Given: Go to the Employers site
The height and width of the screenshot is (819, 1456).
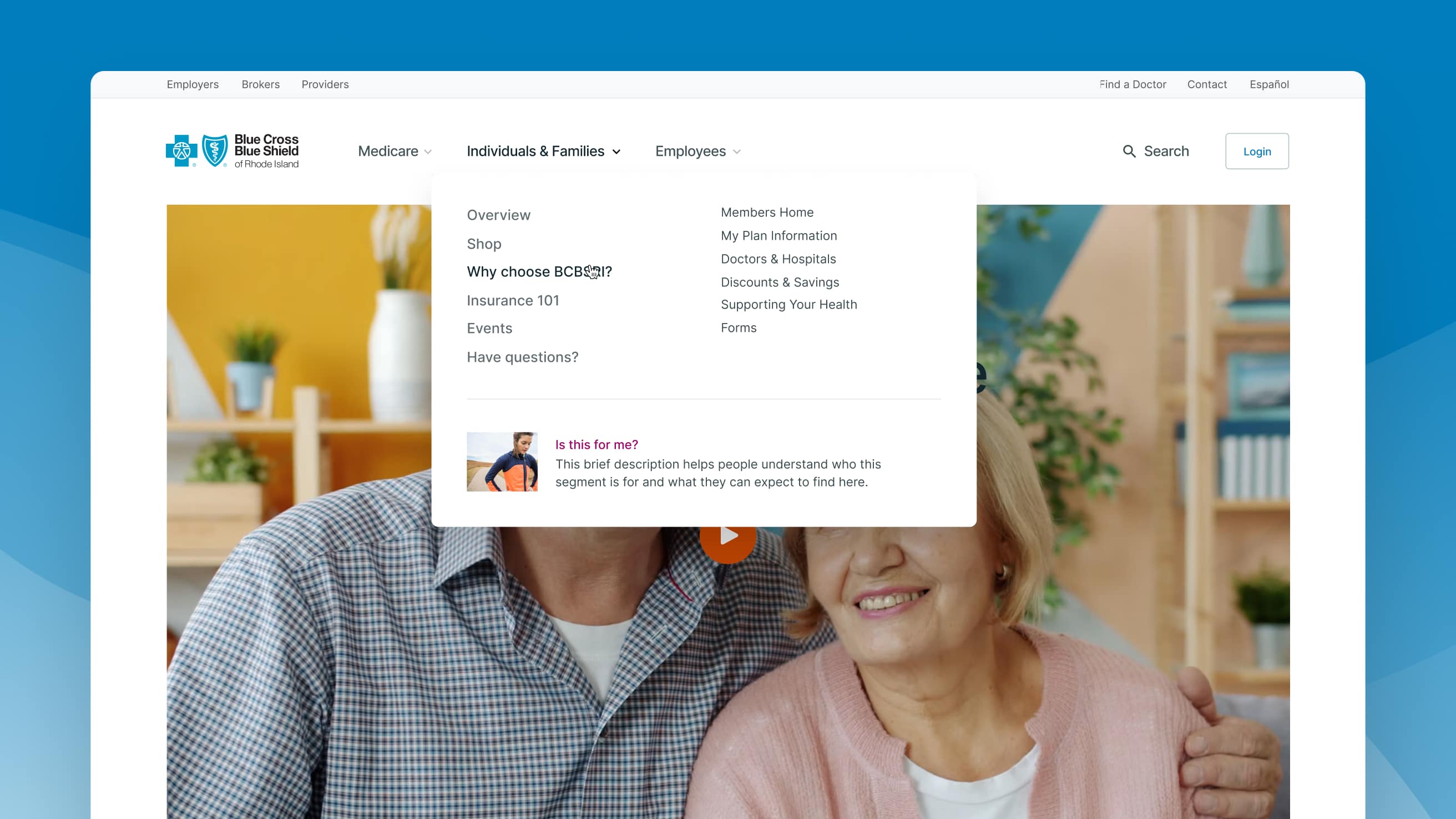Looking at the screenshot, I should click(x=193, y=84).
